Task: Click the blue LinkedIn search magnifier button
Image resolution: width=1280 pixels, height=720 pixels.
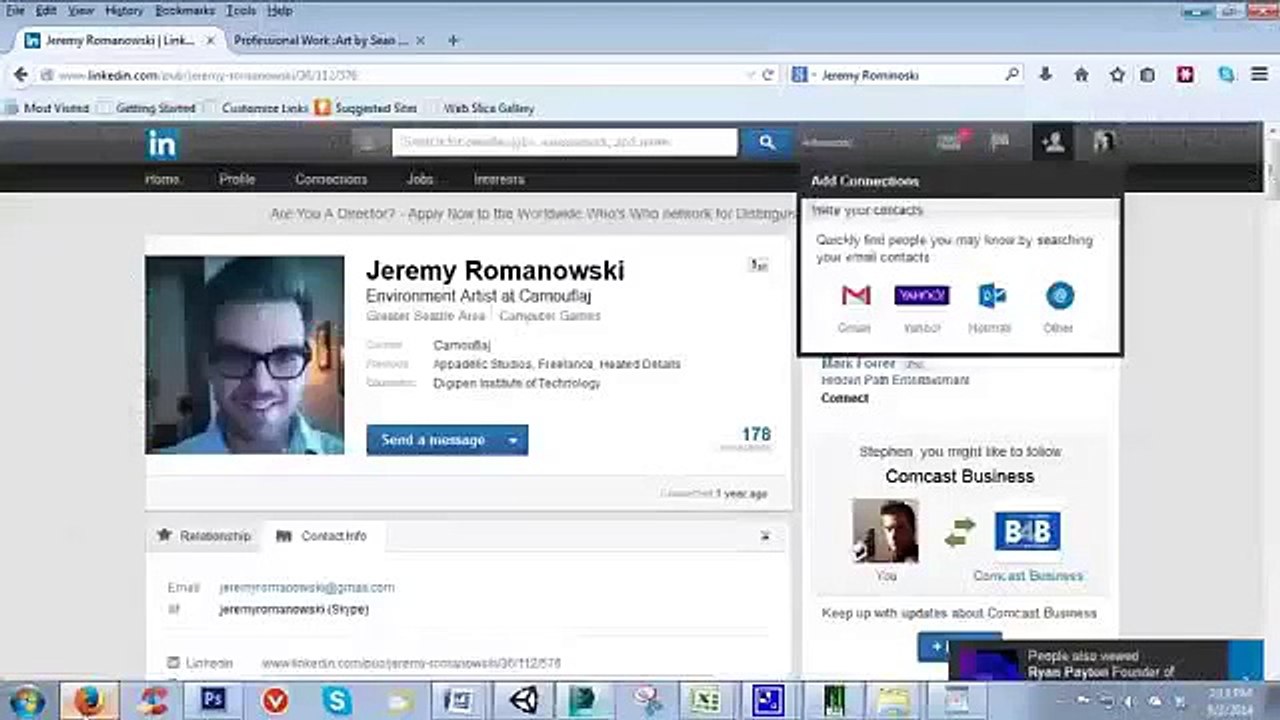Action: pyautogui.click(x=767, y=143)
